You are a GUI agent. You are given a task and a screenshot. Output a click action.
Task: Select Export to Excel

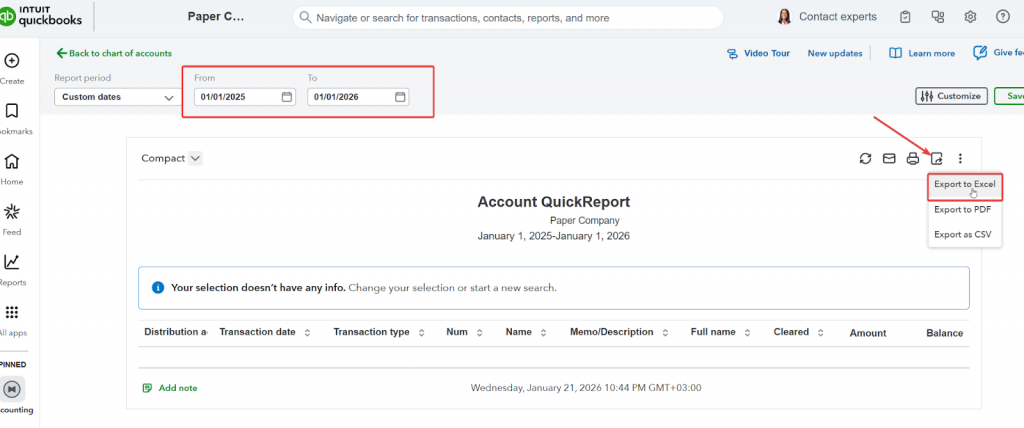pos(964,185)
